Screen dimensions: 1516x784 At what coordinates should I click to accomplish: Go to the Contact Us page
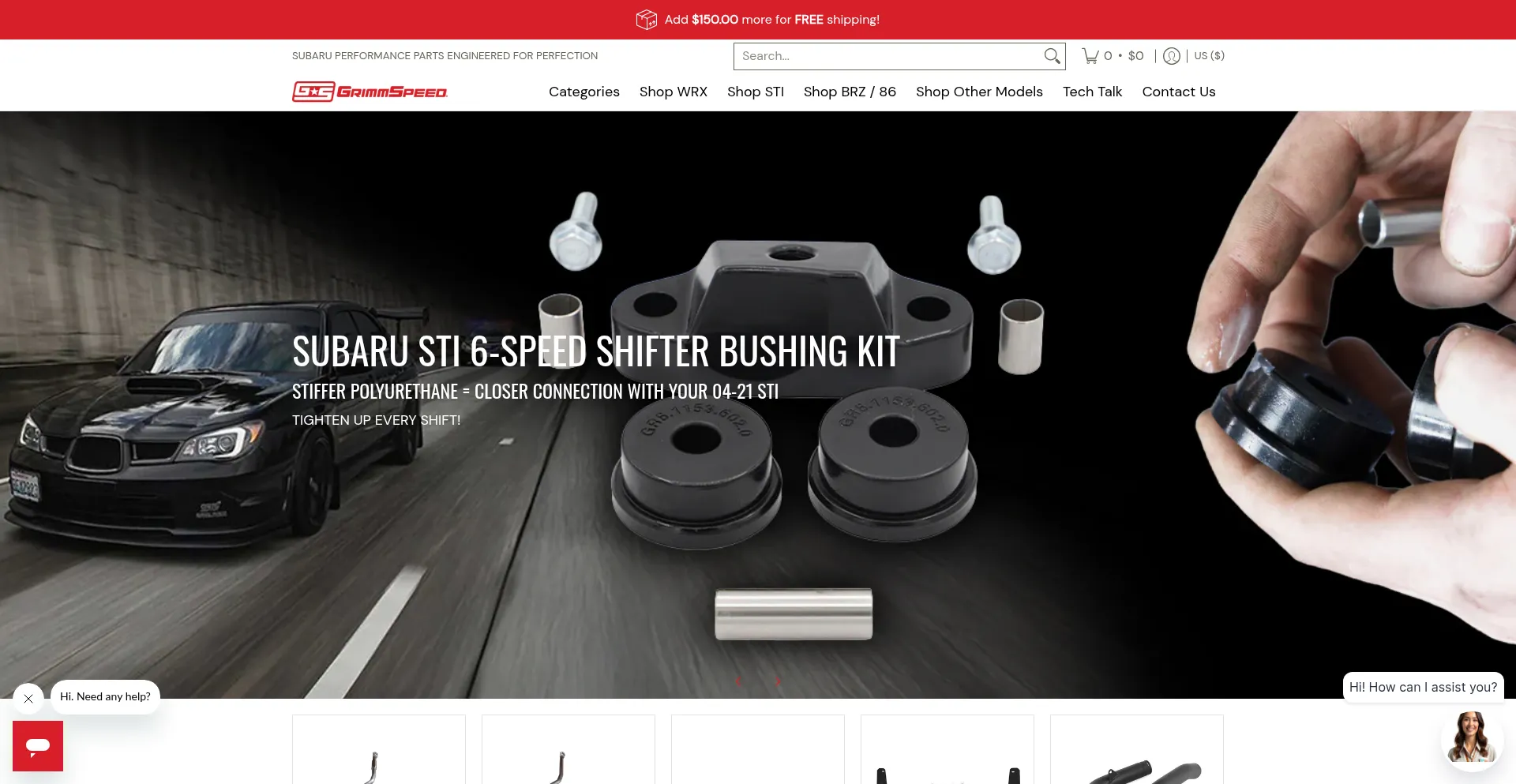click(x=1179, y=92)
